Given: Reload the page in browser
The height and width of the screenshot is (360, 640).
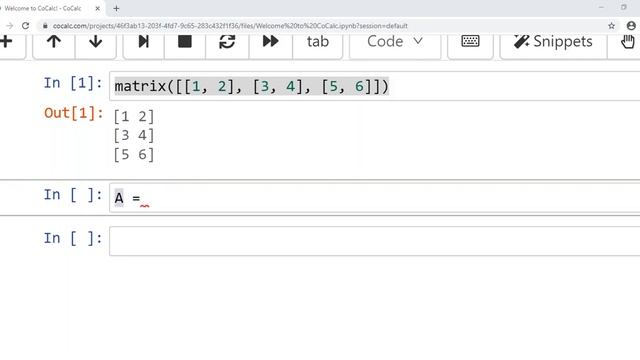Looking at the screenshot, I should coord(25,26).
